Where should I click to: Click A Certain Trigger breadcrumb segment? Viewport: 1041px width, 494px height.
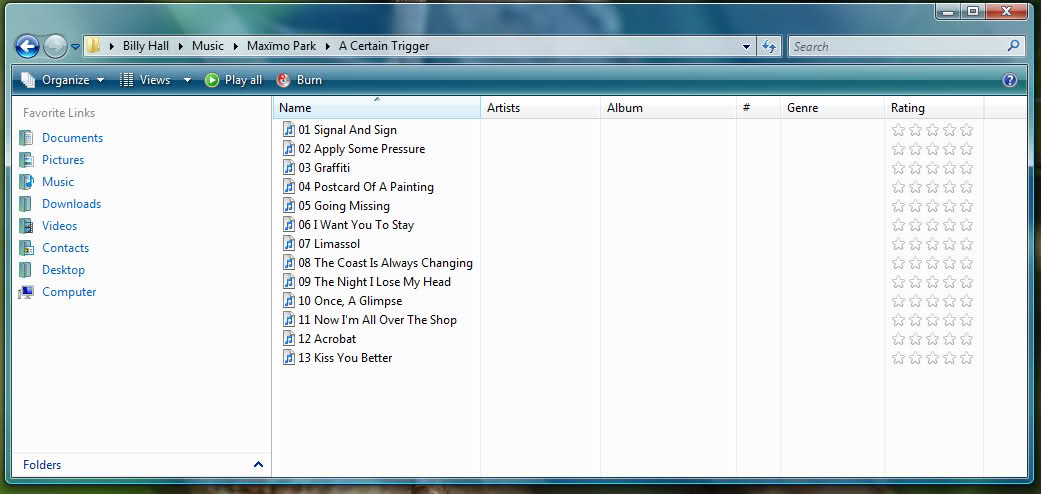pyautogui.click(x=384, y=46)
